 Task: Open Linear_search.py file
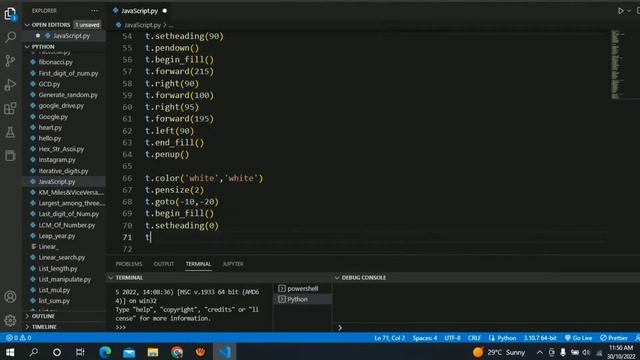[62, 258]
